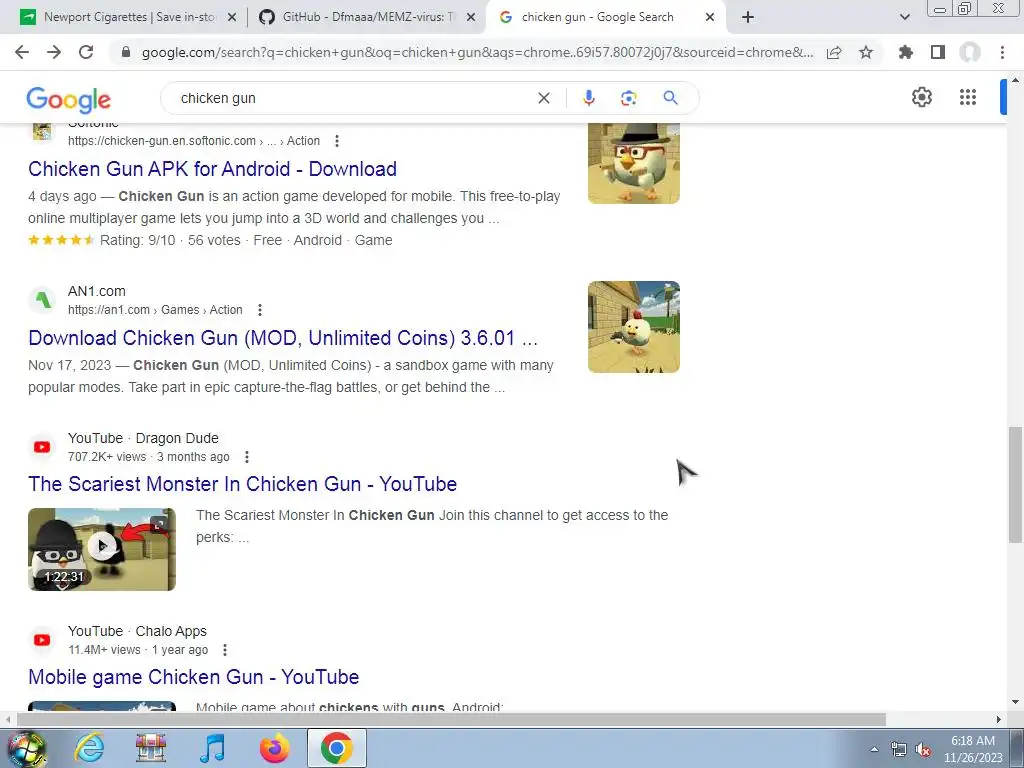Click the vertical scrollbar thumb
The width and height of the screenshot is (1024, 768).
(1016, 485)
